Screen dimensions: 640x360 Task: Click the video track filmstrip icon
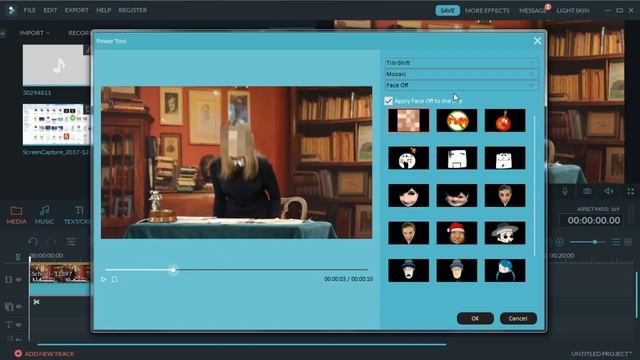pos(9,280)
